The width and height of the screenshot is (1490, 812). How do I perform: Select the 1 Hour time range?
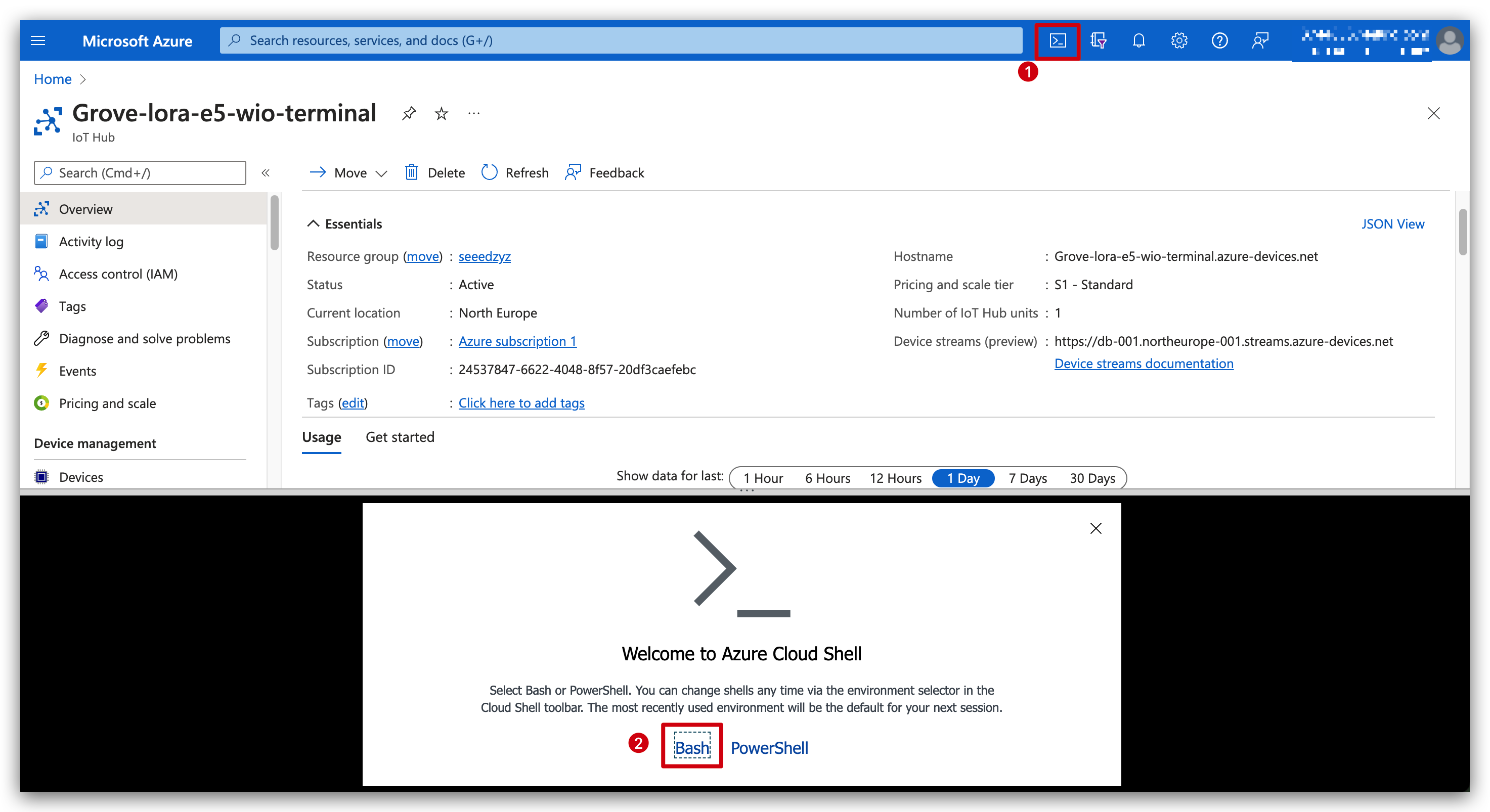763,478
